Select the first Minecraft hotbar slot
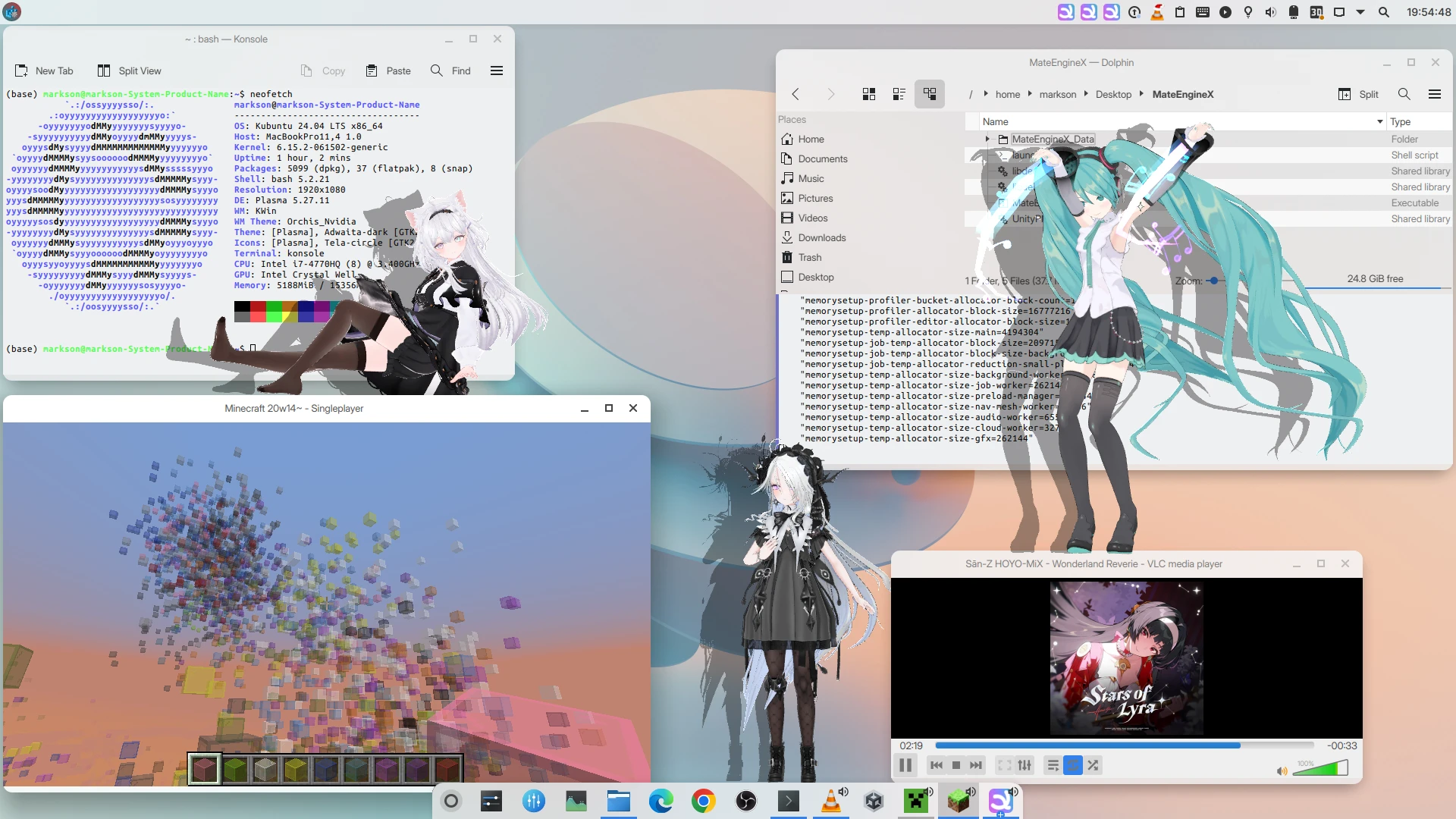The height and width of the screenshot is (819, 1456). click(x=205, y=769)
